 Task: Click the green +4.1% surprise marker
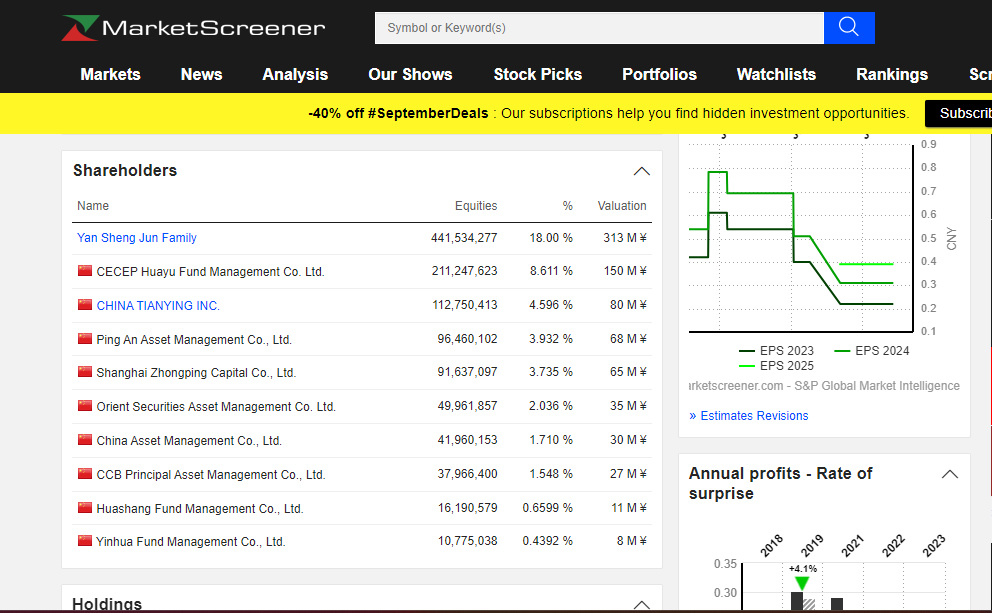[802, 583]
